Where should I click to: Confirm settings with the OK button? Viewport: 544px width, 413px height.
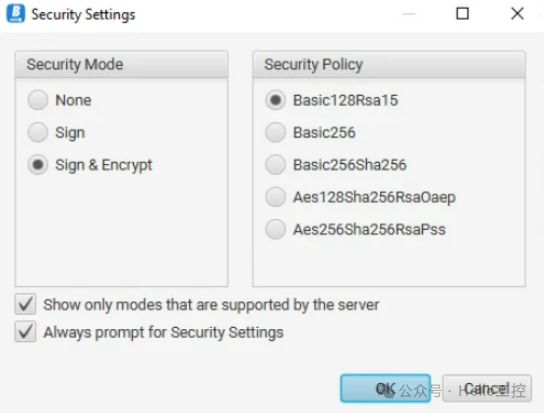pyautogui.click(x=385, y=388)
